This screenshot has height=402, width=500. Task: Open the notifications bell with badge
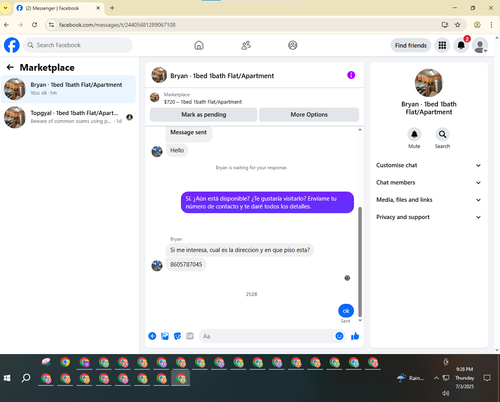pos(461,45)
